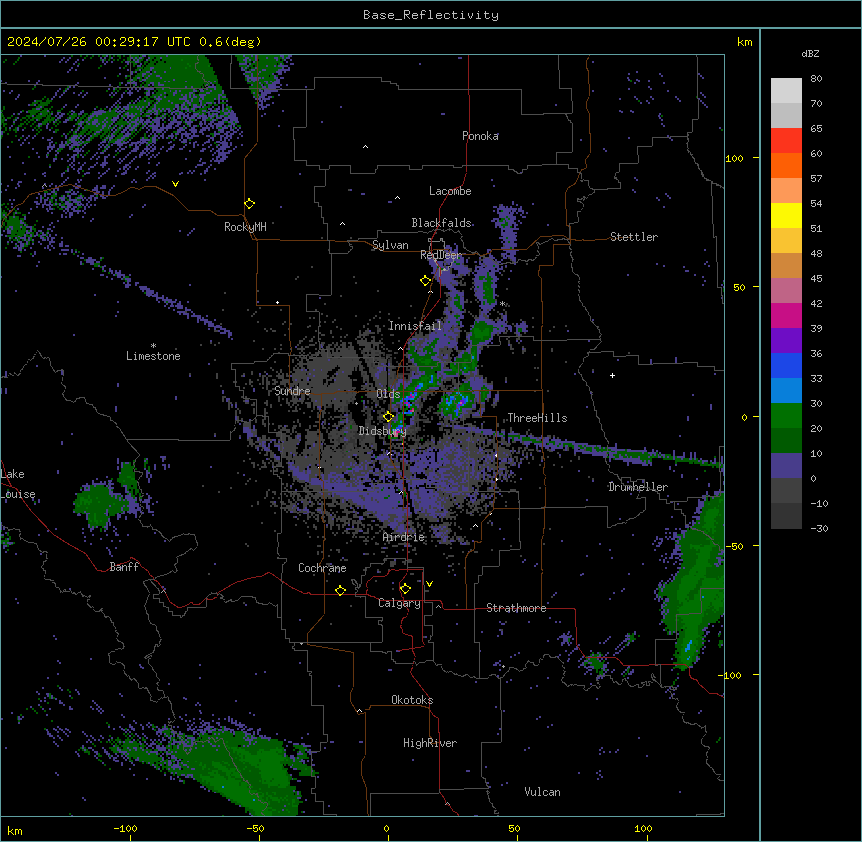Select the magenta 42 dBZ color swatch
Image resolution: width=862 pixels, height=842 pixels.
[786, 316]
